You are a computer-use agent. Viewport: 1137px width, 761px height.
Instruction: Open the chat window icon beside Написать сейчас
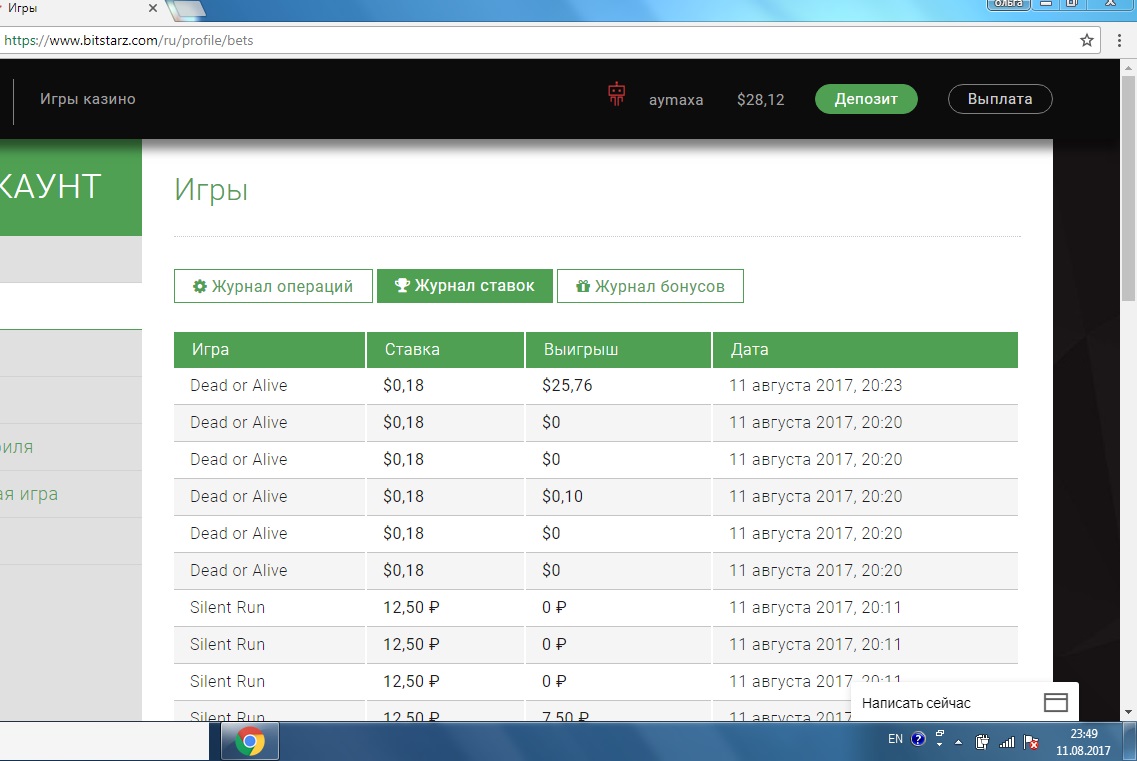[1056, 702]
